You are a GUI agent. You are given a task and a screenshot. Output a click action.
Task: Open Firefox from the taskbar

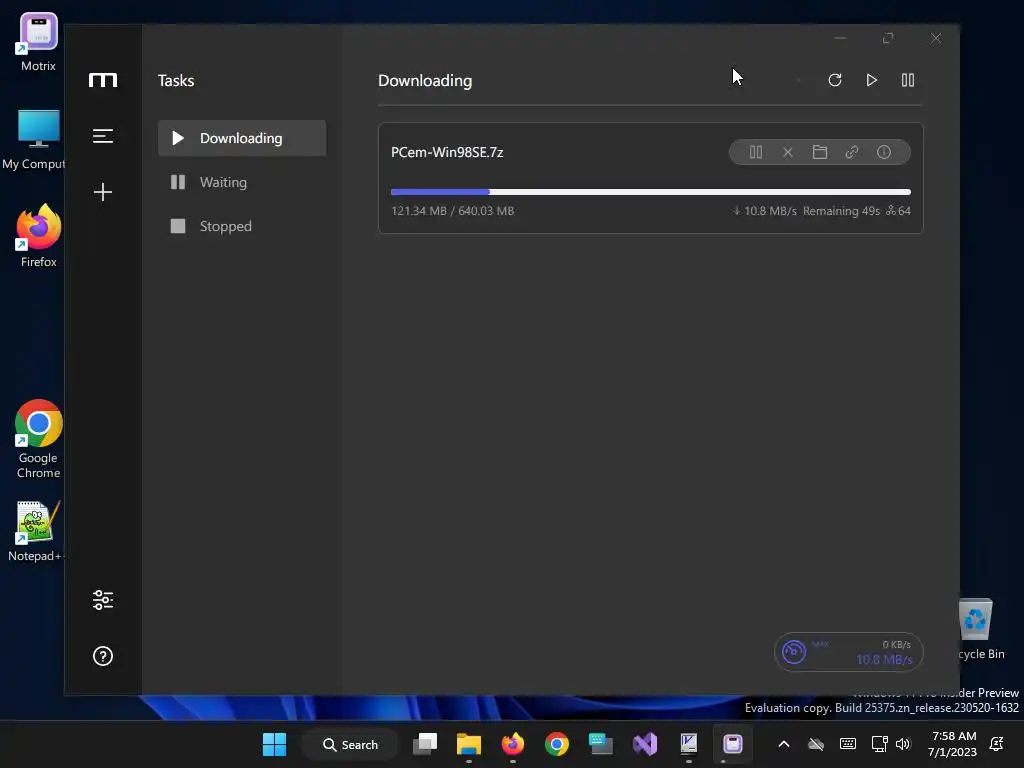click(513, 744)
